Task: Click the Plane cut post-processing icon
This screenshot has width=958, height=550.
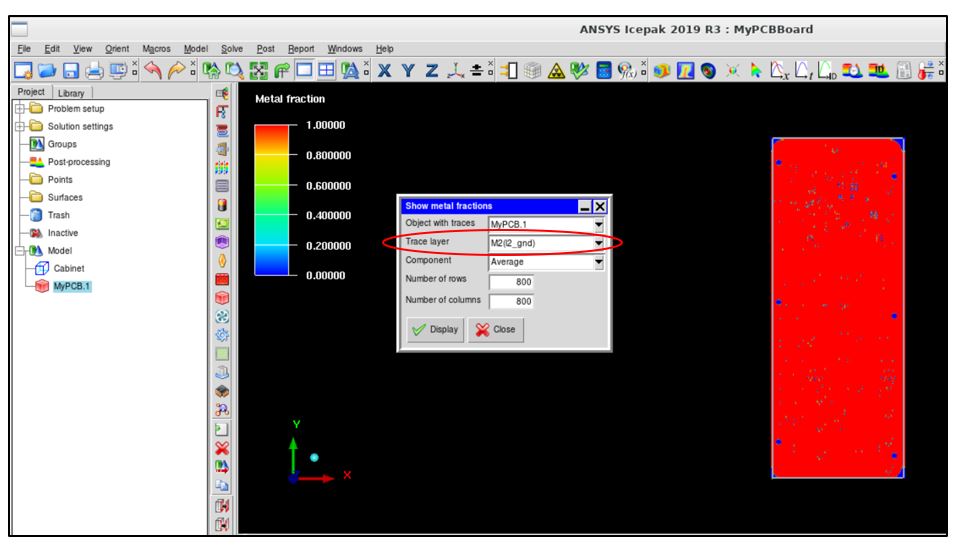Action: (686, 70)
